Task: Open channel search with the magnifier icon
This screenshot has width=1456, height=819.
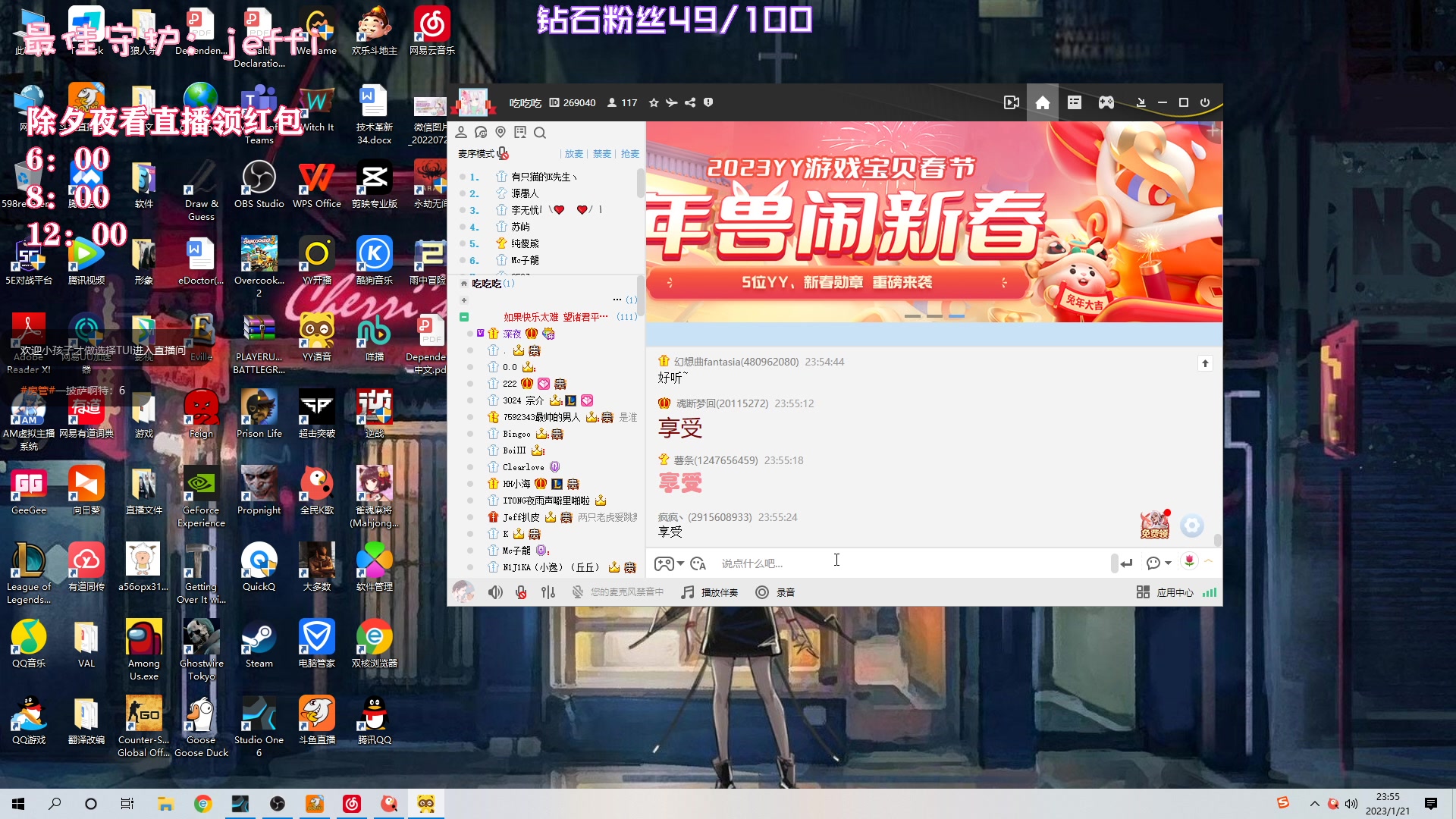Action: tap(540, 133)
